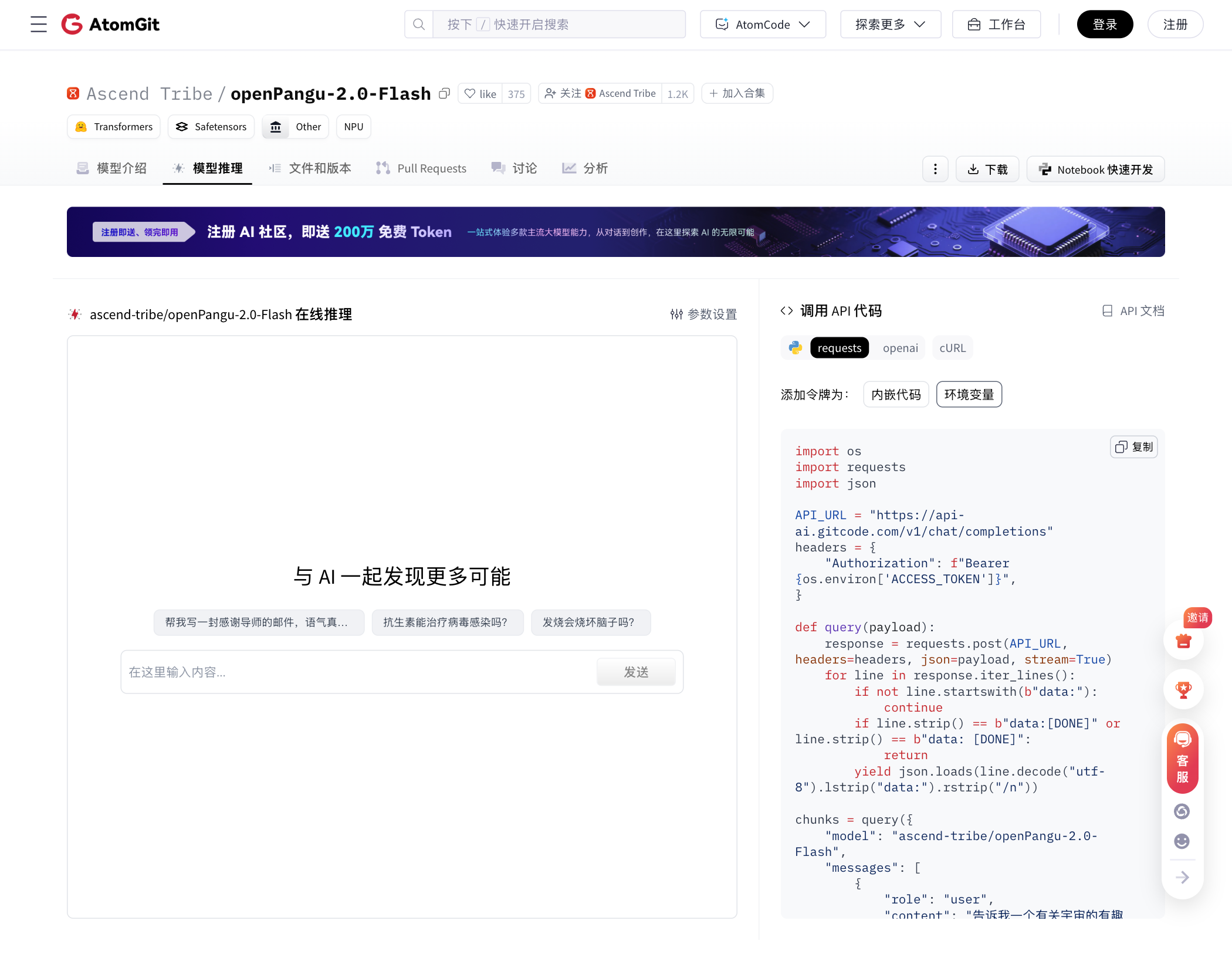Expand the 探索更多 dropdown
1232x968 pixels.
tap(891, 24)
